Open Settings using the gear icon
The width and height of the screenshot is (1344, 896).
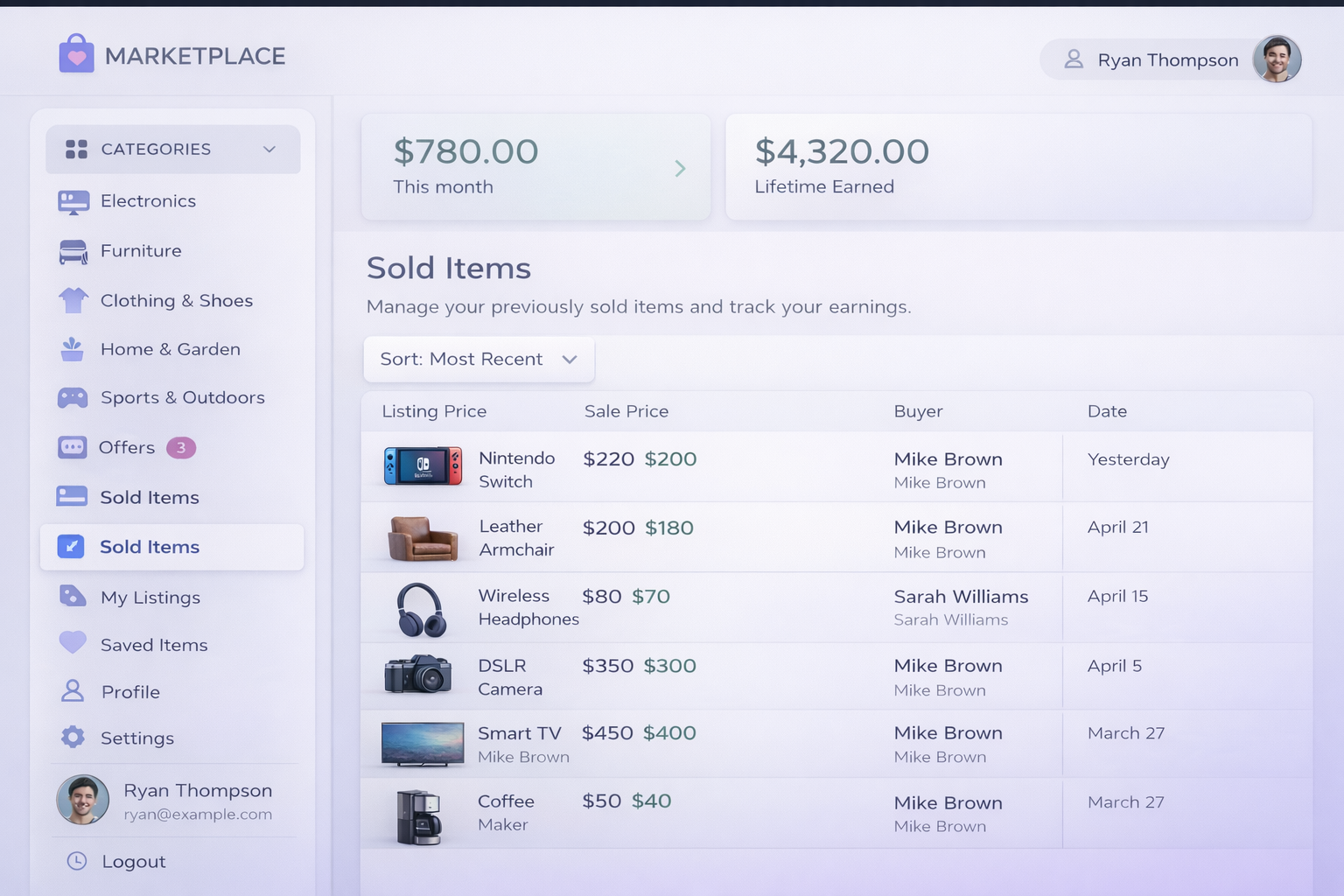[73, 738]
